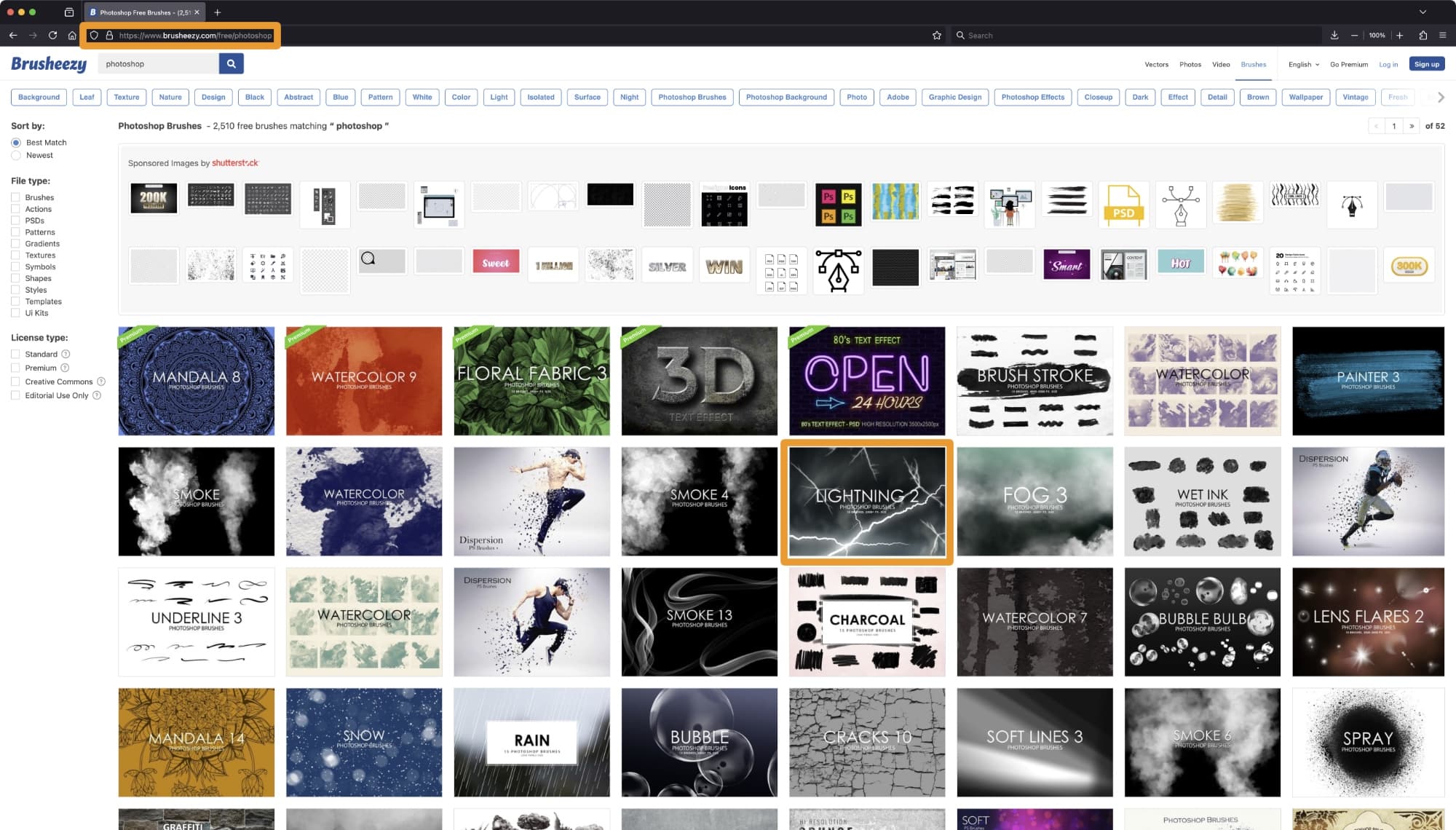This screenshot has height=830, width=1456.
Task: Open the Firefox hamburger menu
Action: click(1442, 35)
